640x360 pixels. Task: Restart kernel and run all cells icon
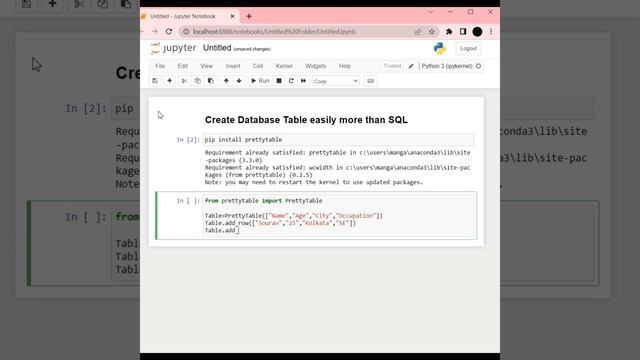pyautogui.click(x=303, y=81)
